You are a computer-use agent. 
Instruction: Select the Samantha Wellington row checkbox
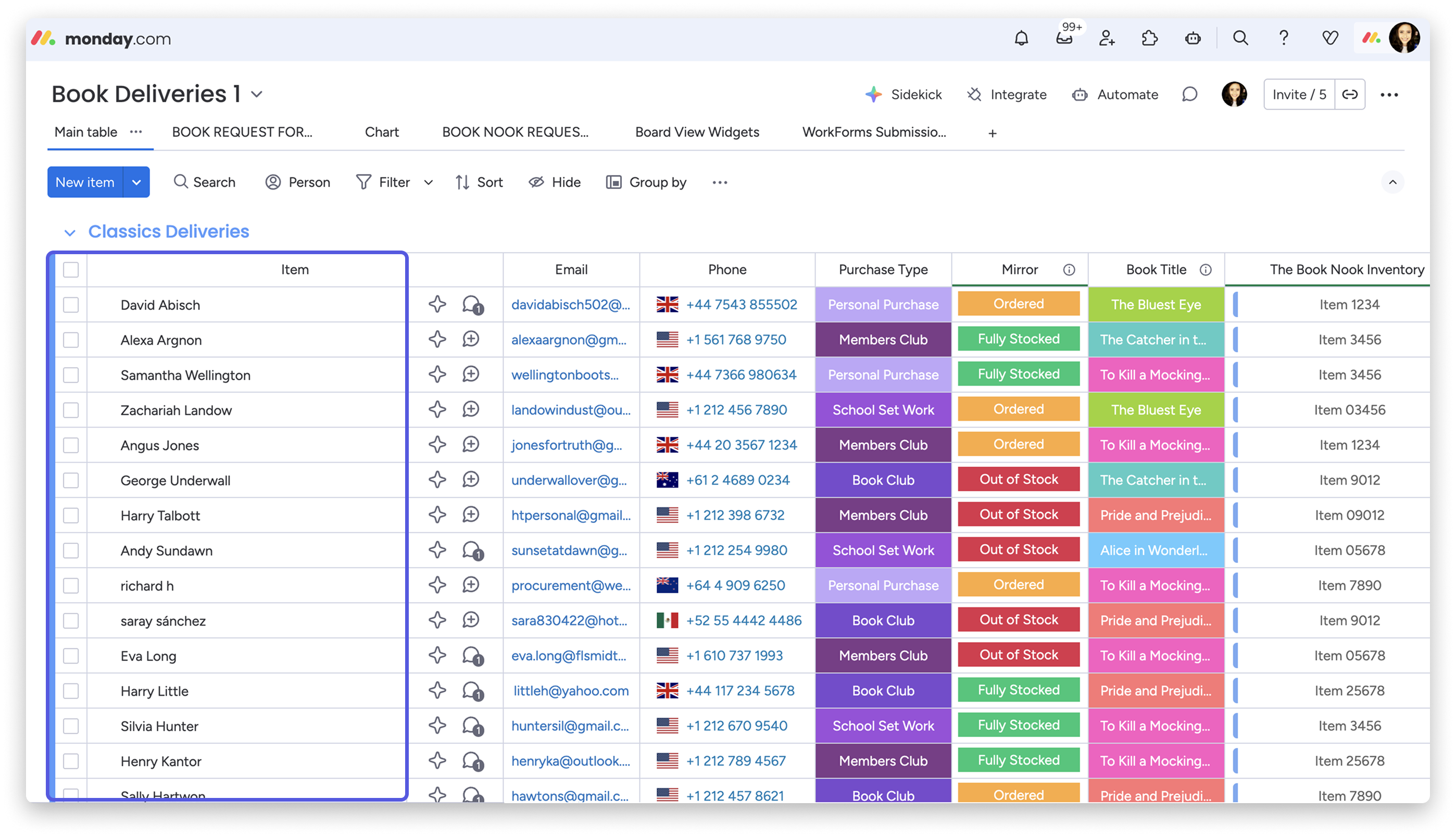coord(71,375)
